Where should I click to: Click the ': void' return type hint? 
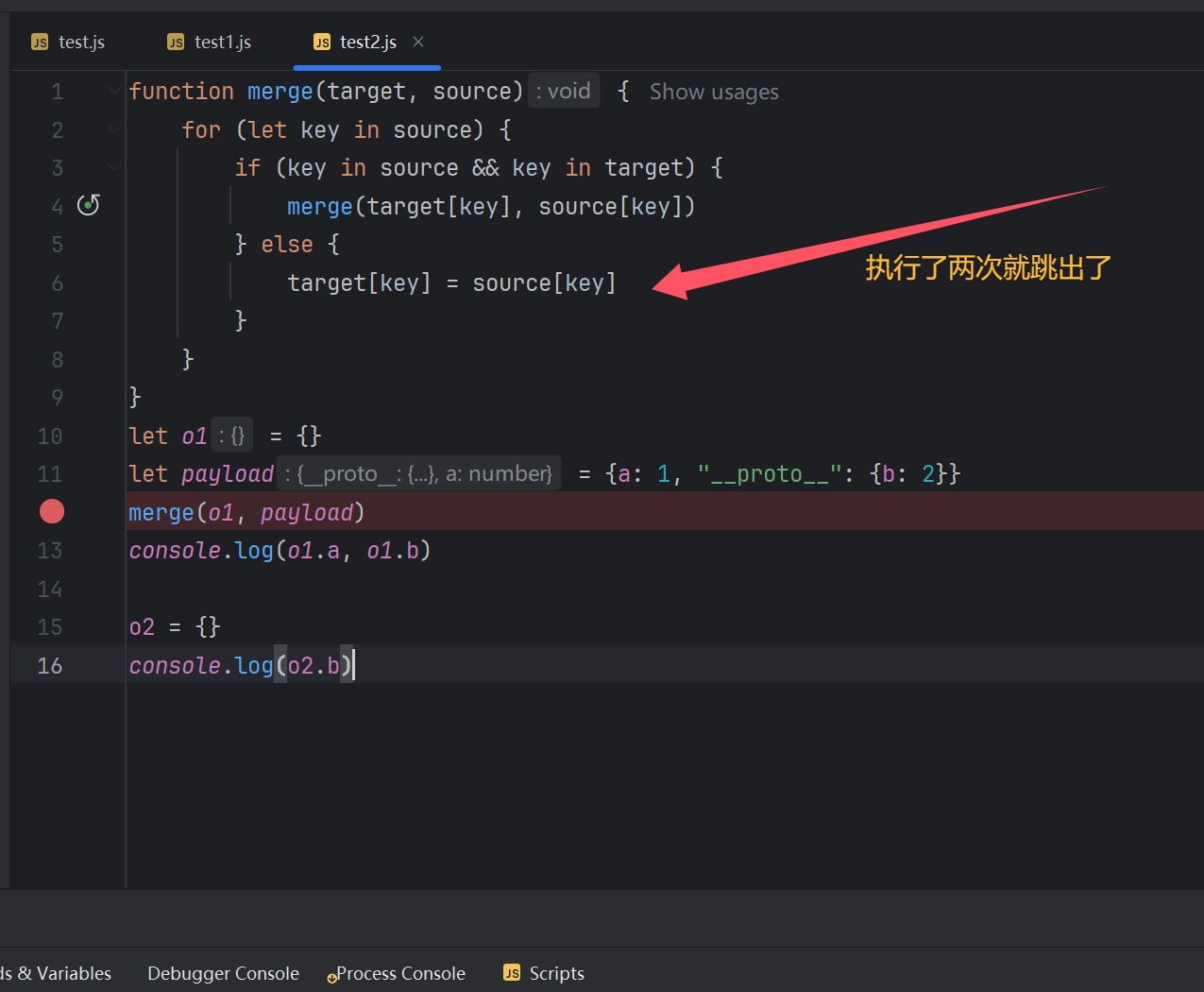click(564, 91)
